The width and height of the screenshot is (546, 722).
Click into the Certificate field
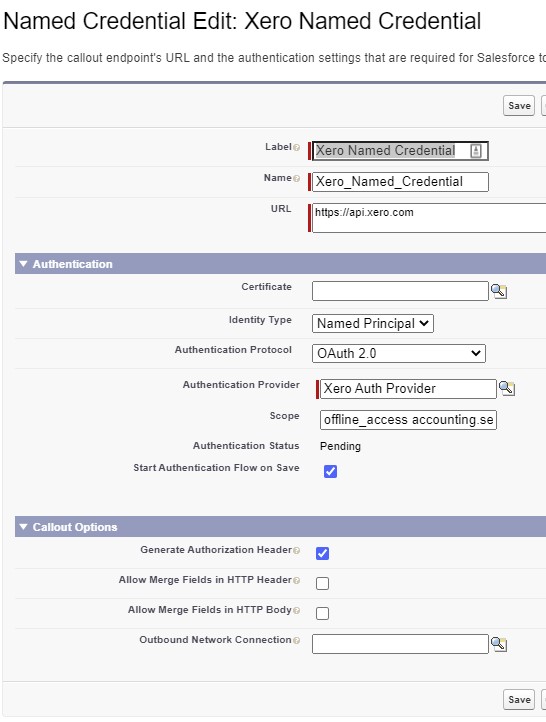(400, 291)
